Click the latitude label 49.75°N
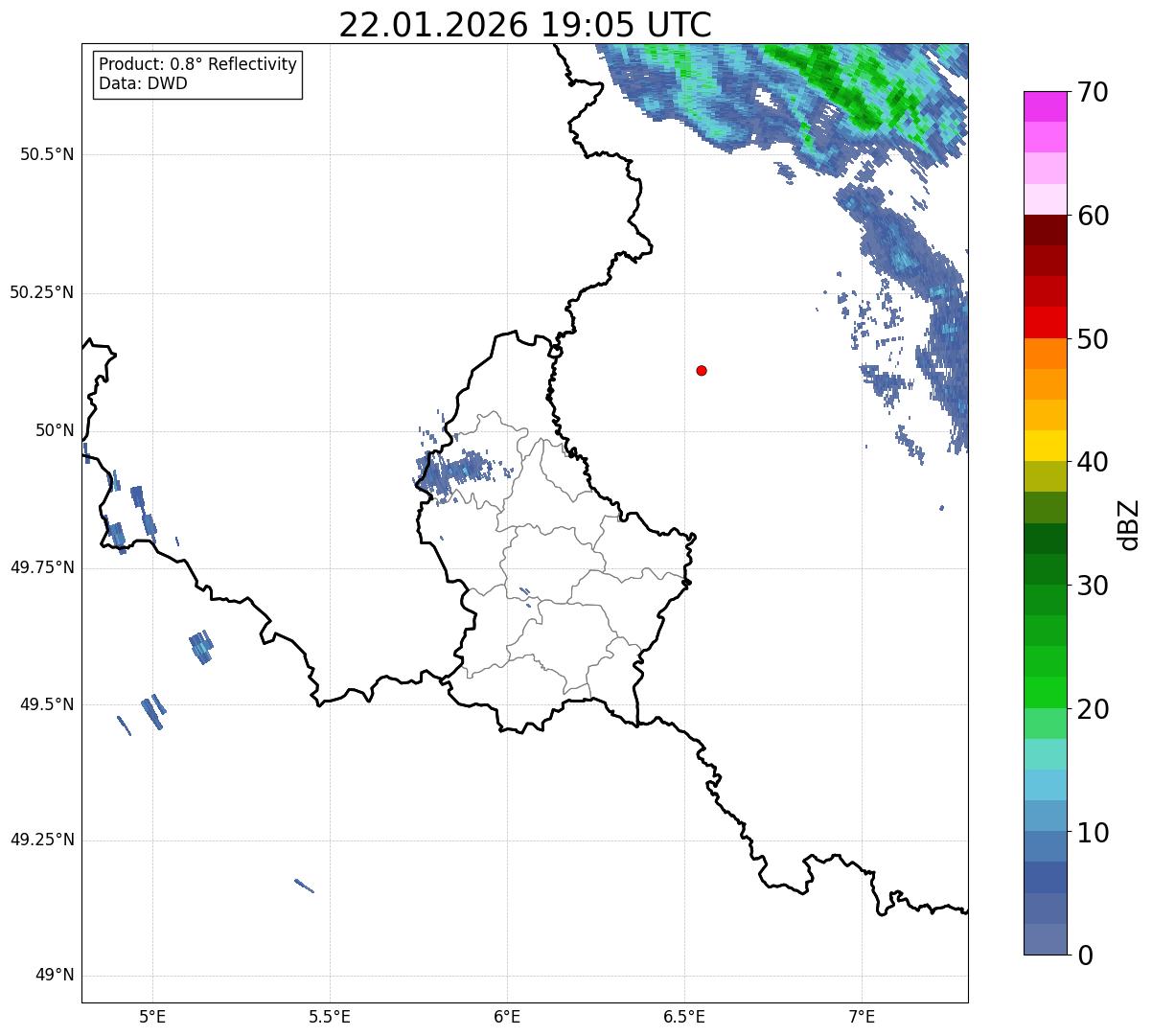1152x1036 pixels. coord(42,567)
